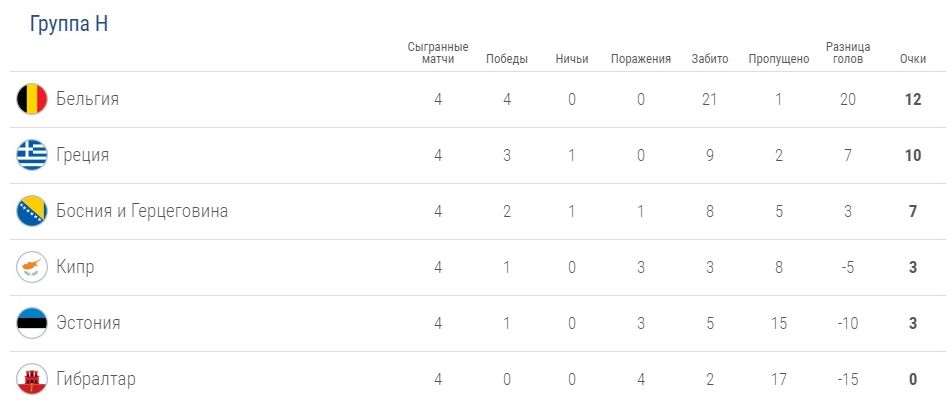The width and height of the screenshot is (948, 409).
Task: Click the Cyprus flag icon
Action: point(32,267)
